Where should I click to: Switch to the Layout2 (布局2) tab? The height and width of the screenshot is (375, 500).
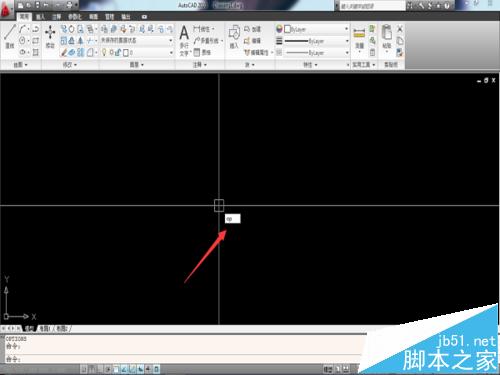[x=62, y=328]
